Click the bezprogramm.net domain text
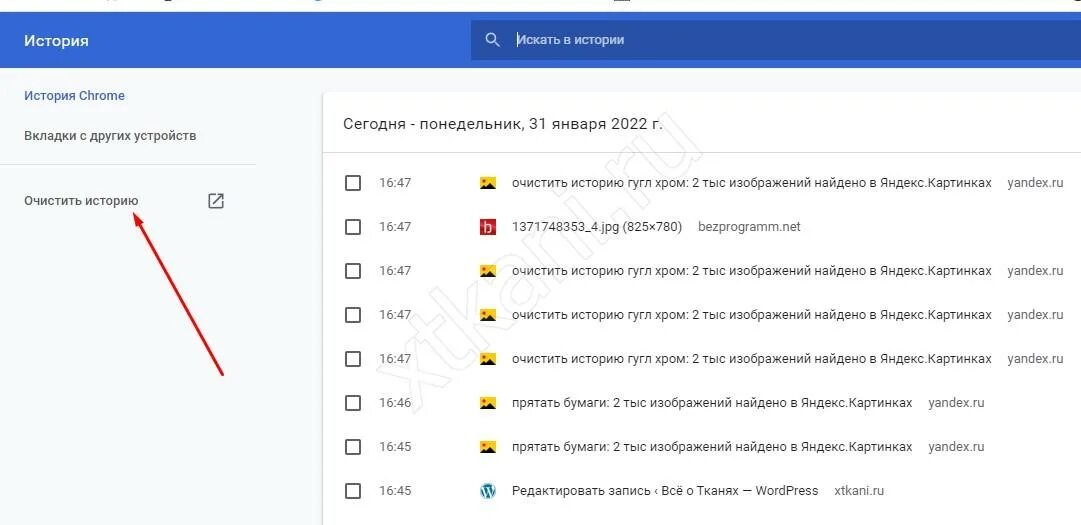 749,227
